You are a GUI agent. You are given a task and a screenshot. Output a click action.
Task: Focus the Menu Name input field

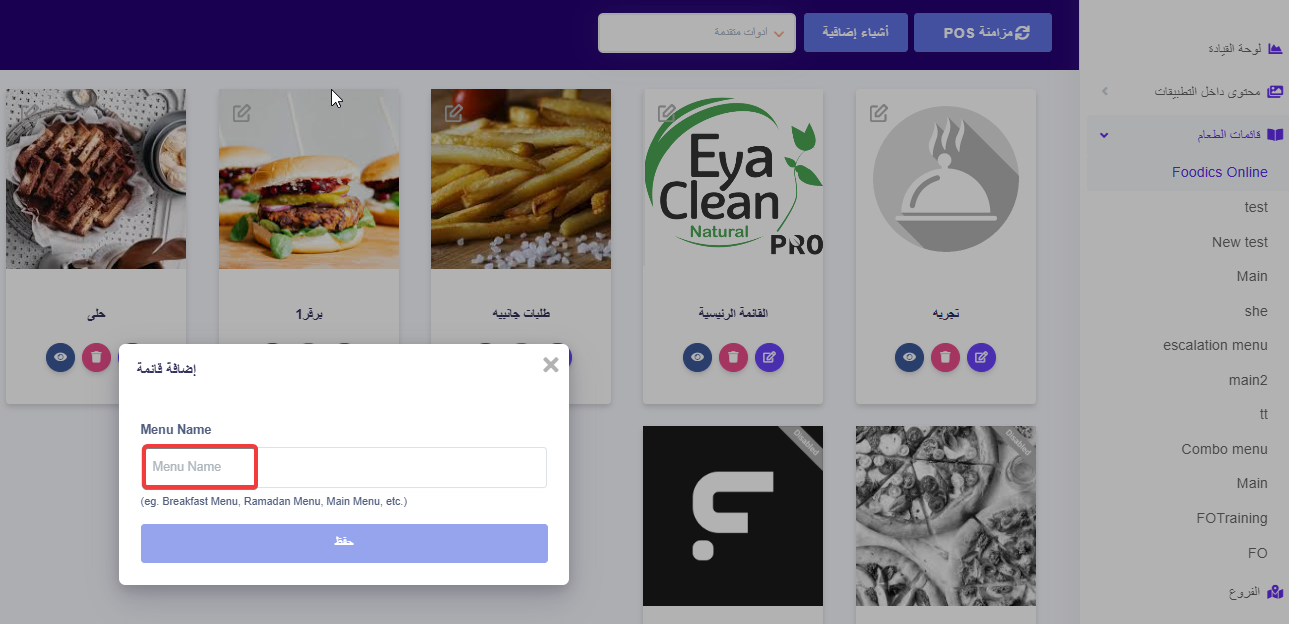pyautogui.click(x=344, y=467)
